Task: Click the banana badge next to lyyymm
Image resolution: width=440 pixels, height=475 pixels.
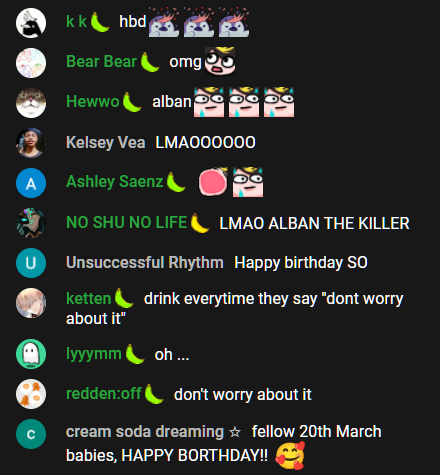Action: 135,354
